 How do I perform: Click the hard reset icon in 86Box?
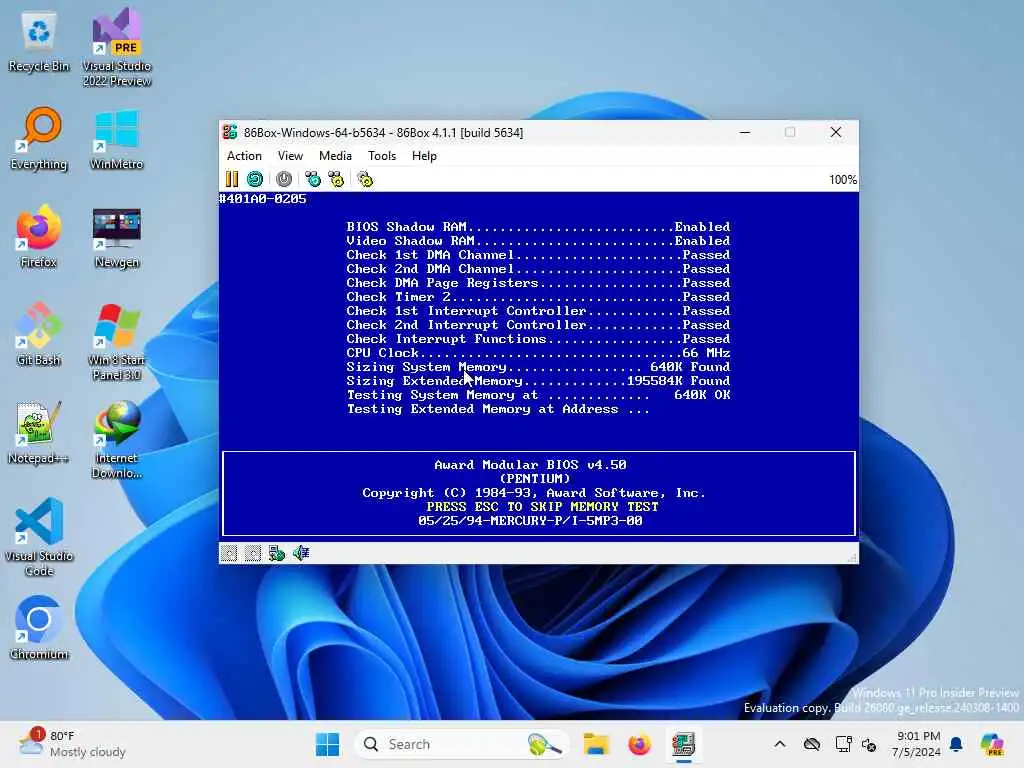255,179
